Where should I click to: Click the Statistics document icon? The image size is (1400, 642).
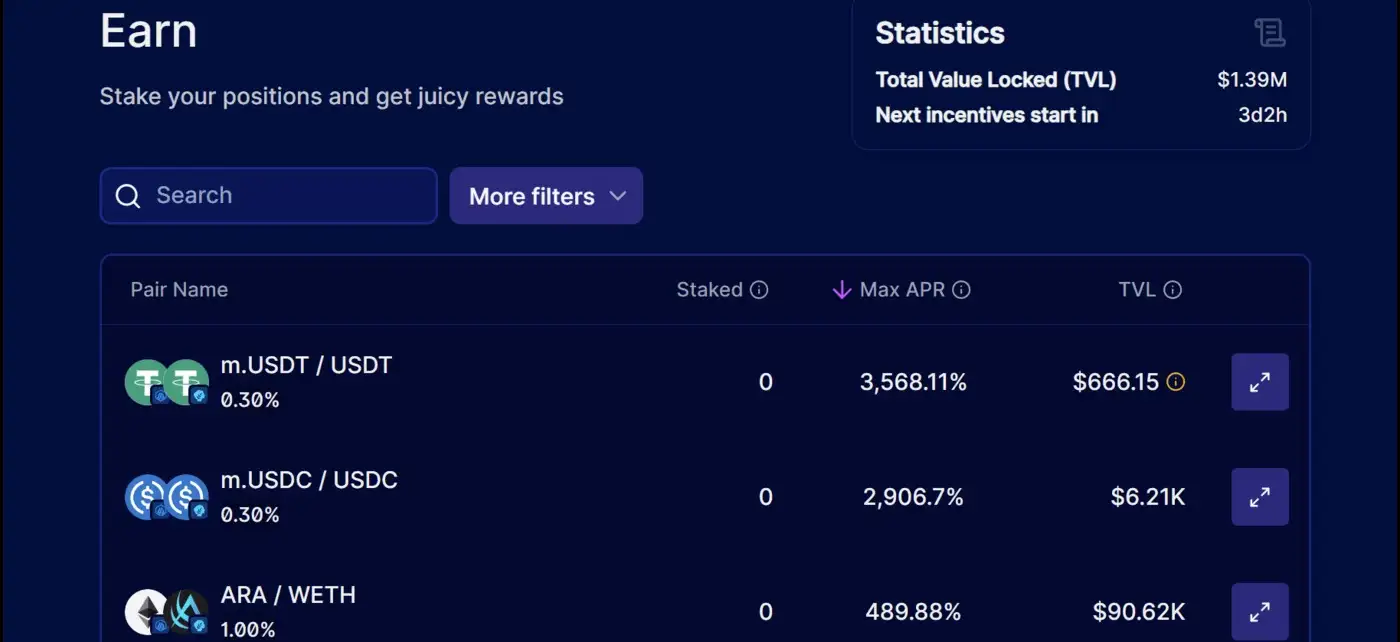(x=1270, y=33)
